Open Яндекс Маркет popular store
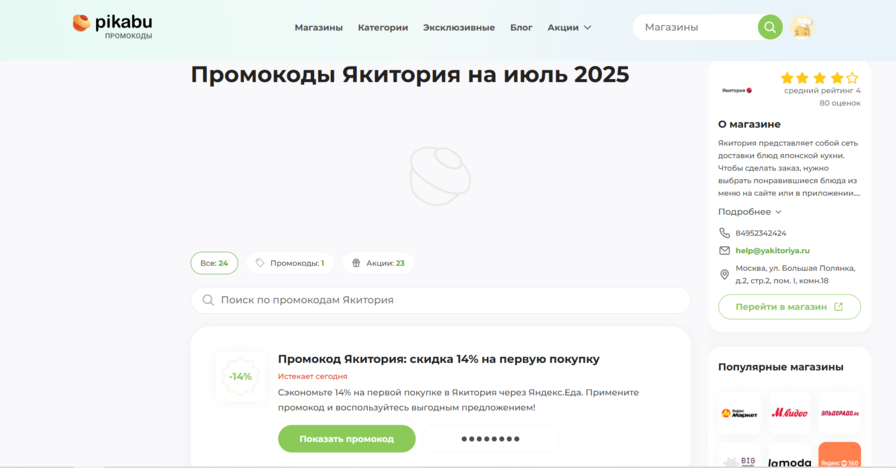The height and width of the screenshot is (468, 896). pos(739,413)
